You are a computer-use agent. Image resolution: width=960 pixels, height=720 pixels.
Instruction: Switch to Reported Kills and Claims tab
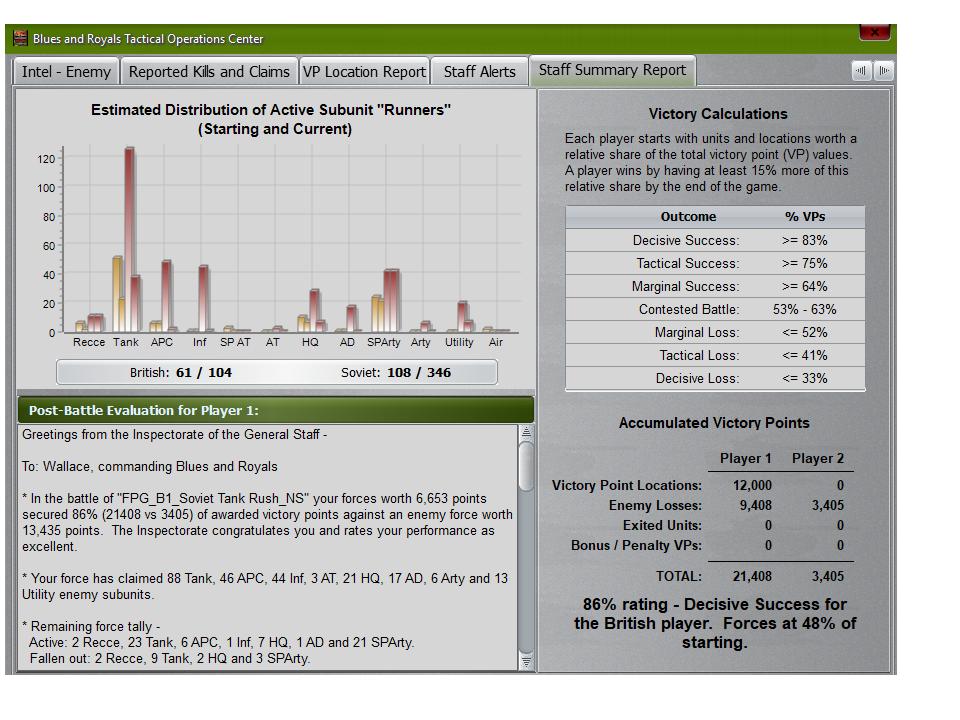(209, 72)
